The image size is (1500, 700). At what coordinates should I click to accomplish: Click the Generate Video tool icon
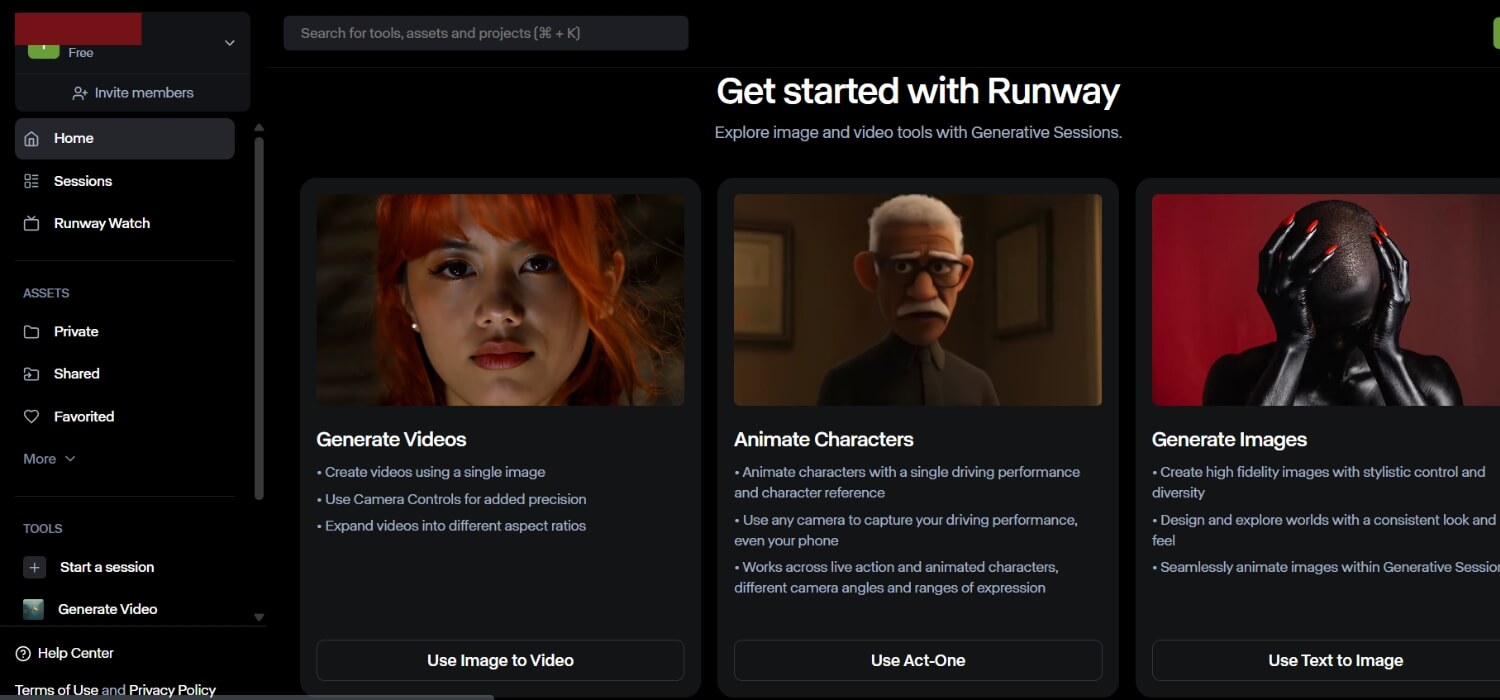click(x=34, y=609)
